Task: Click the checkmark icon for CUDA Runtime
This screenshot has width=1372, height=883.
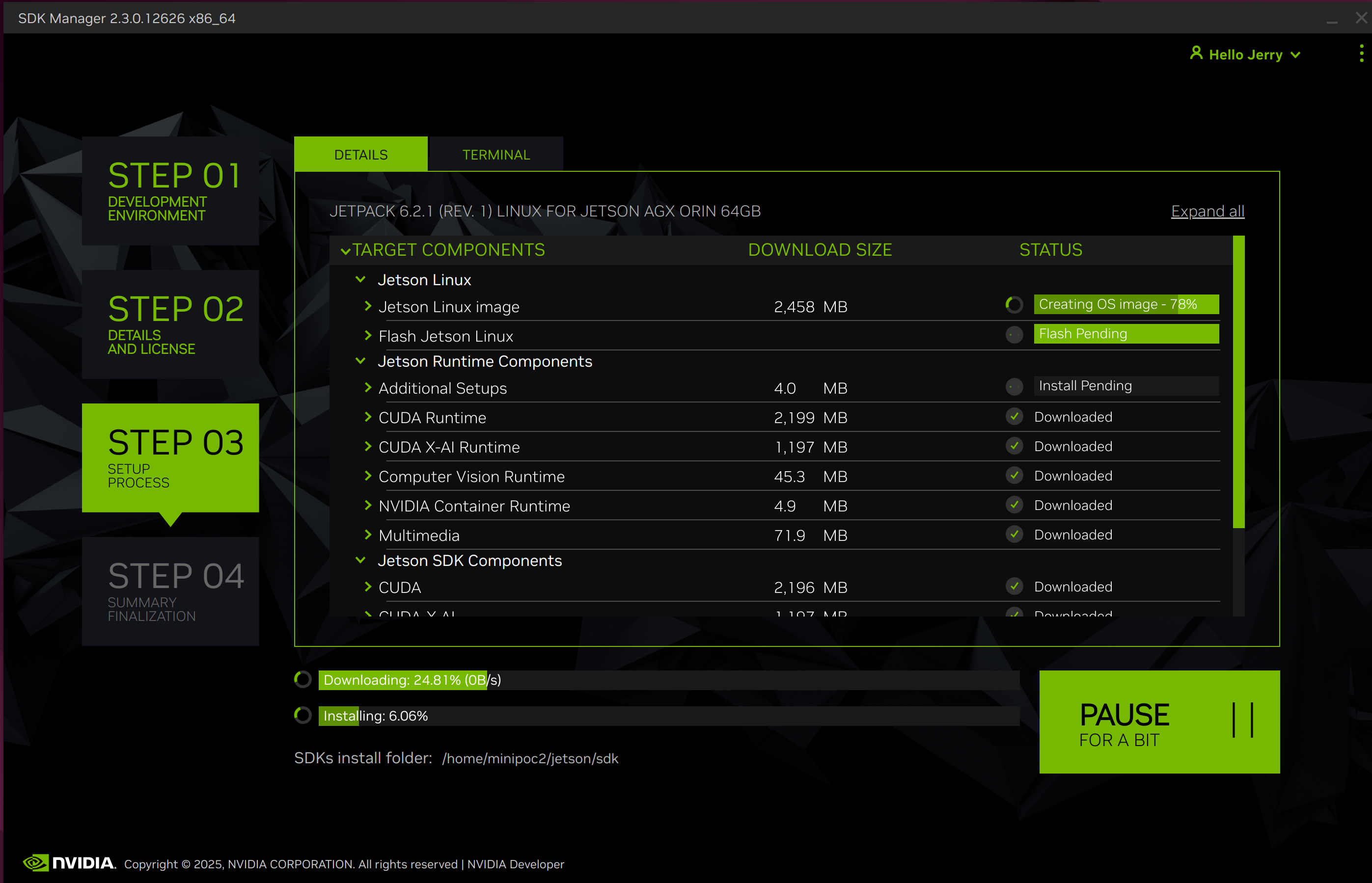Action: pyautogui.click(x=1014, y=417)
